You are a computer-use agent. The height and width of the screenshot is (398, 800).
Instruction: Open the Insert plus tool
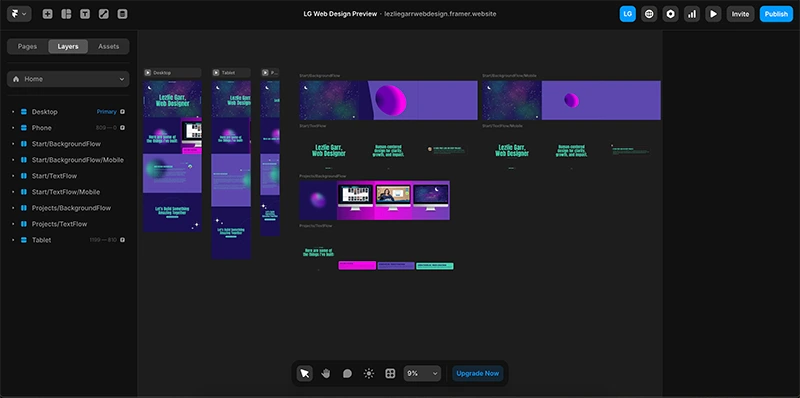tap(47, 14)
